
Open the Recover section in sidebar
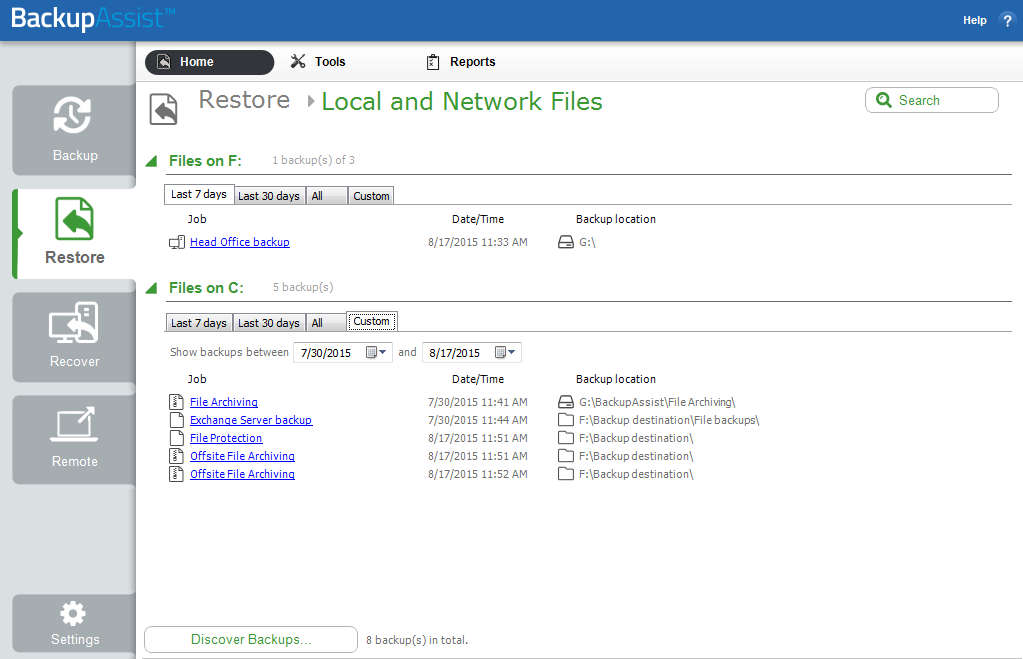pos(74,337)
